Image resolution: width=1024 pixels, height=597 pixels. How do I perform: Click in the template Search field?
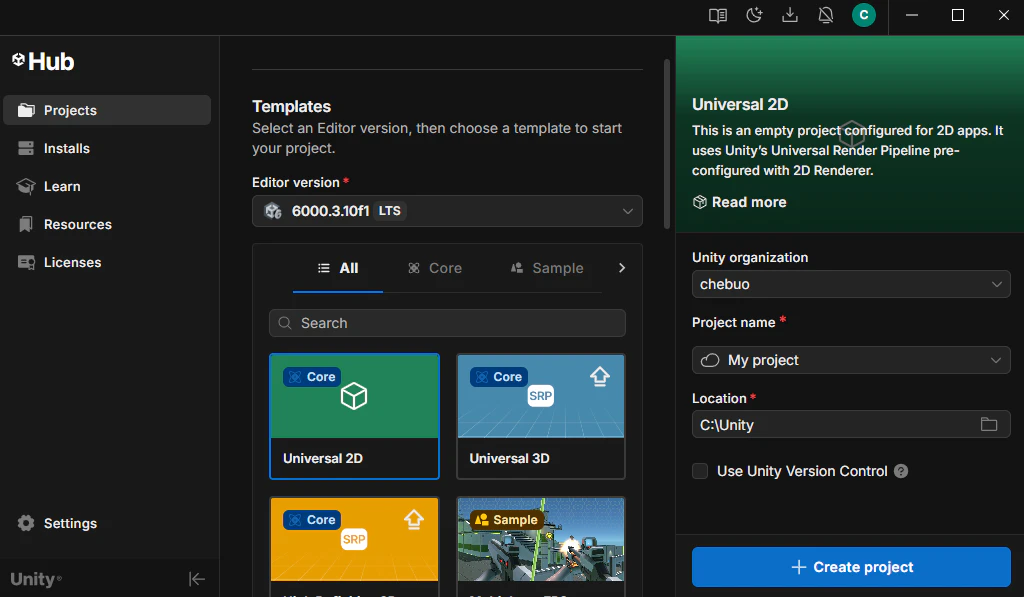[x=447, y=323]
